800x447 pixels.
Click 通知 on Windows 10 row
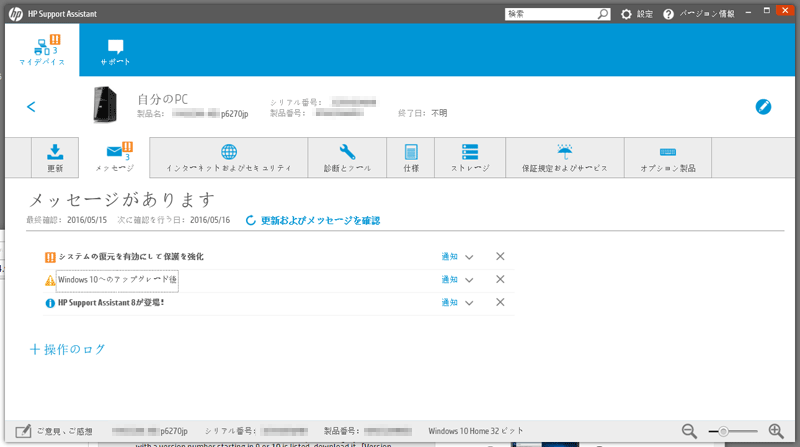pos(449,280)
